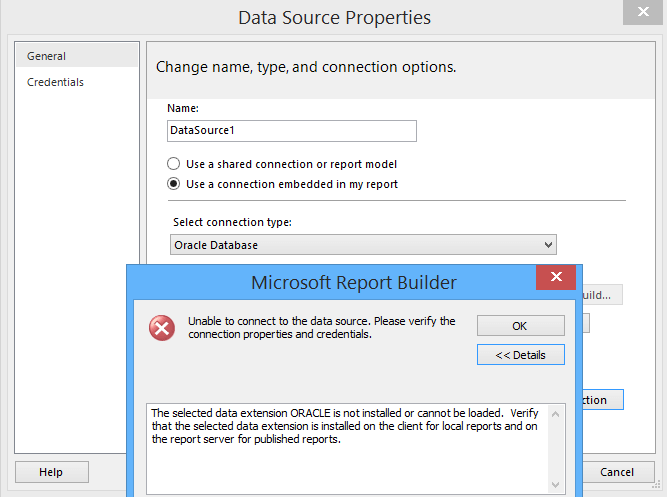Screen dimensions: 667x497
Task: Click the red error icon in dialog
Action: coord(162,328)
